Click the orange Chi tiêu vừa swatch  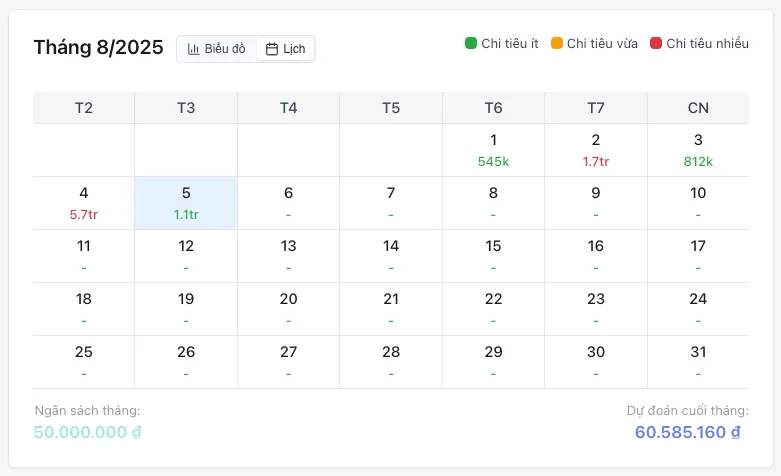pyautogui.click(x=556, y=43)
